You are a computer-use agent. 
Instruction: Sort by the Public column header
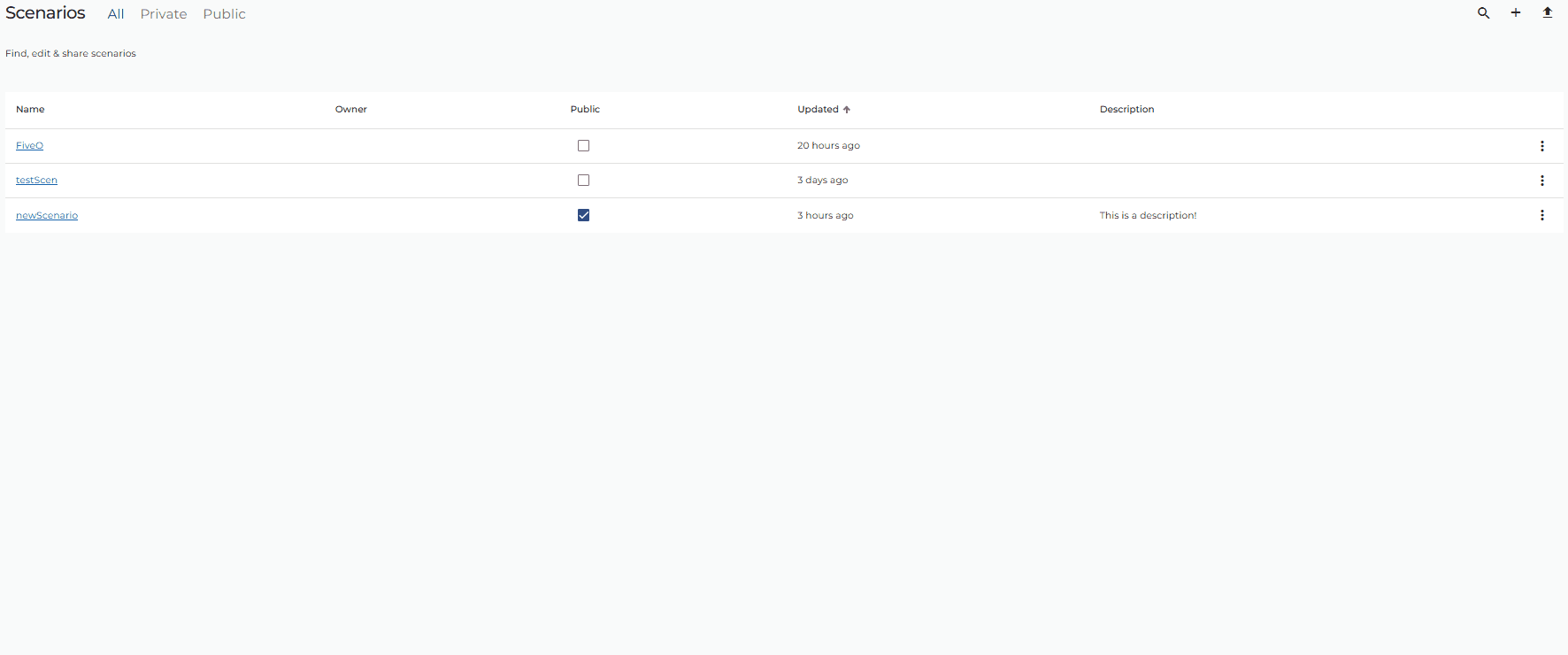point(585,110)
